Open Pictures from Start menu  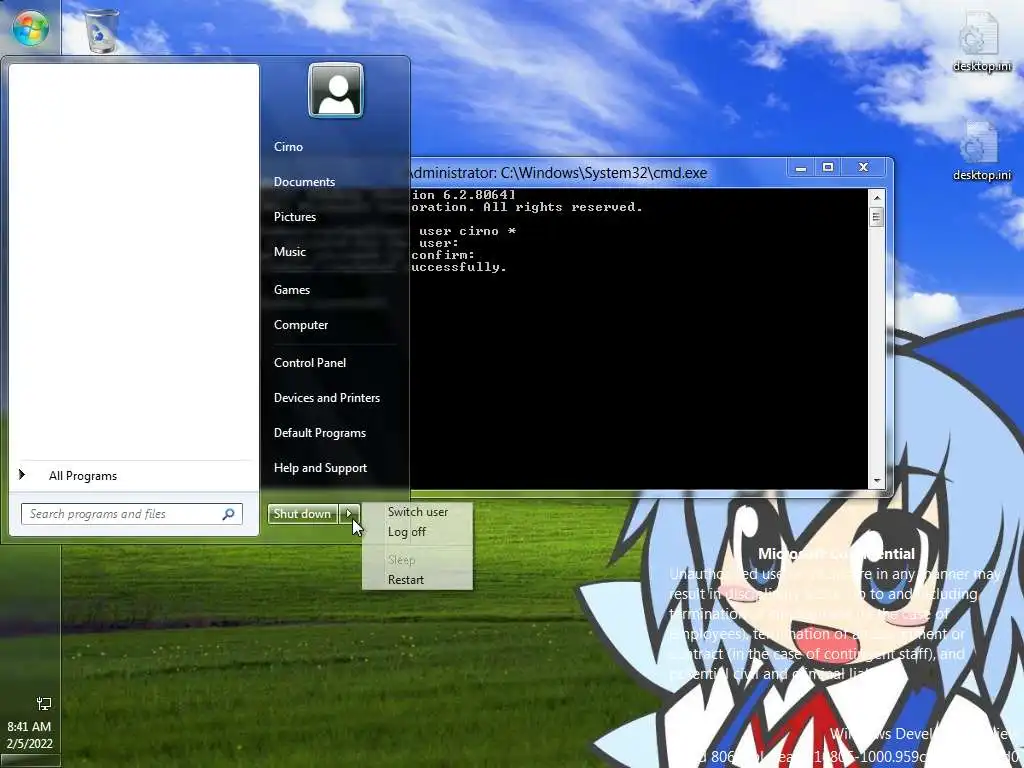pos(295,217)
